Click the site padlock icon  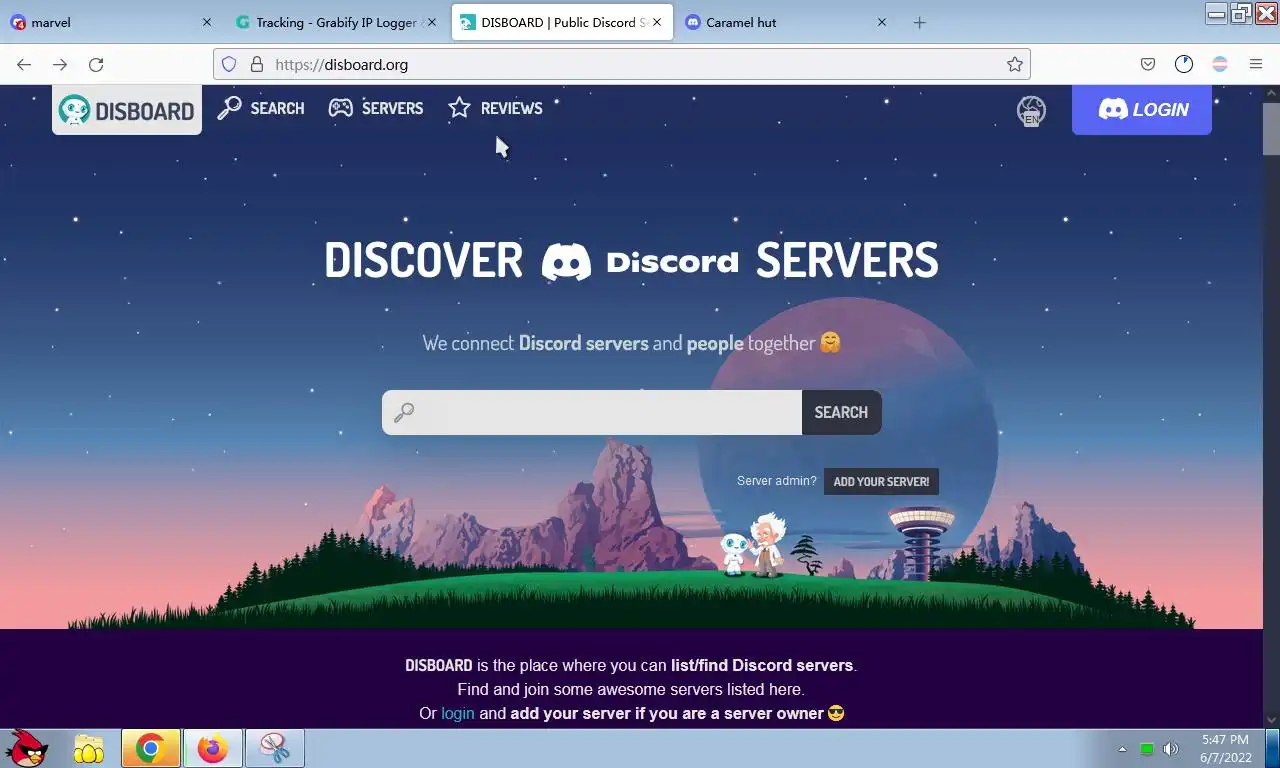click(x=256, y=64)
